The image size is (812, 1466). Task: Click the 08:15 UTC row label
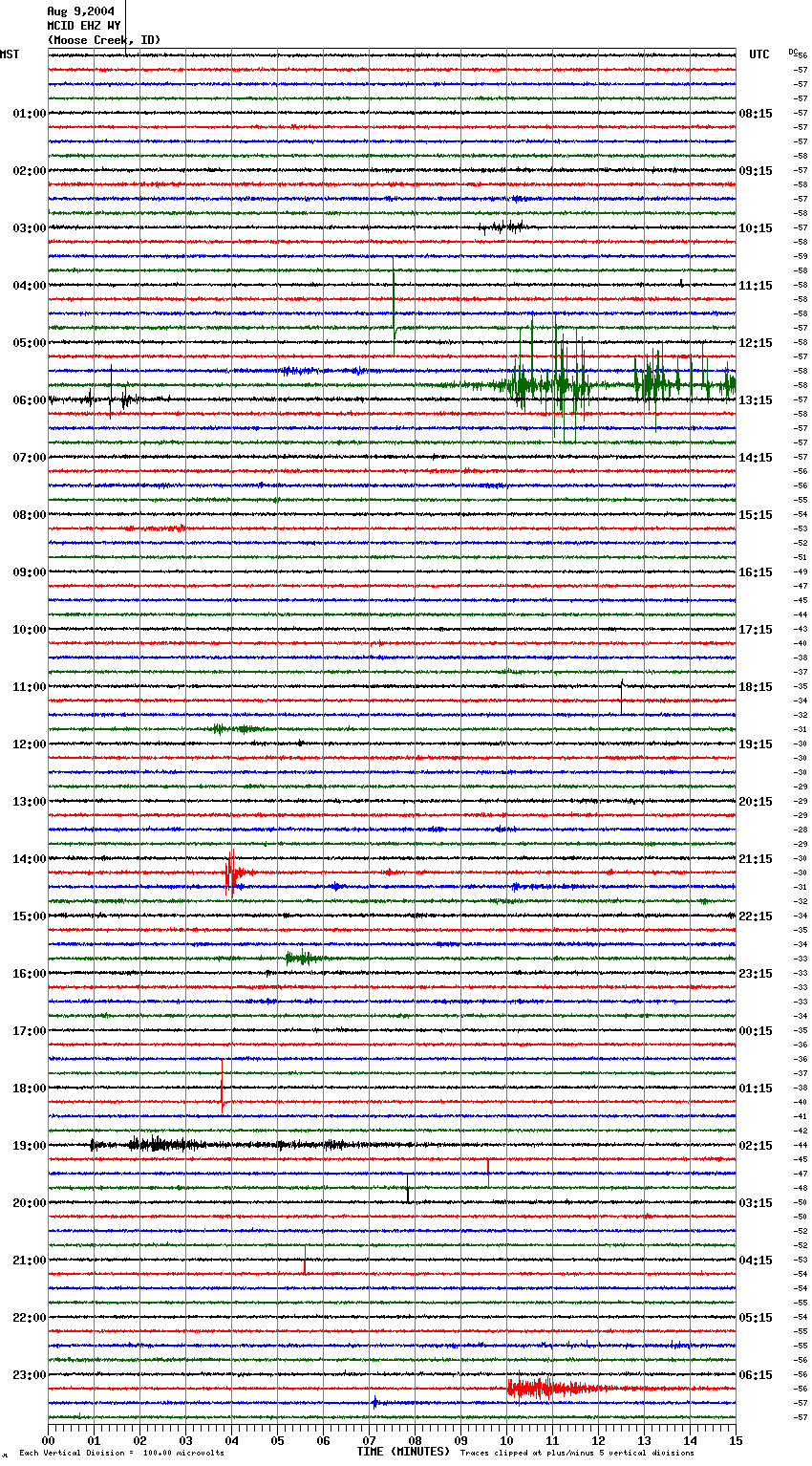tap(756, 114)
